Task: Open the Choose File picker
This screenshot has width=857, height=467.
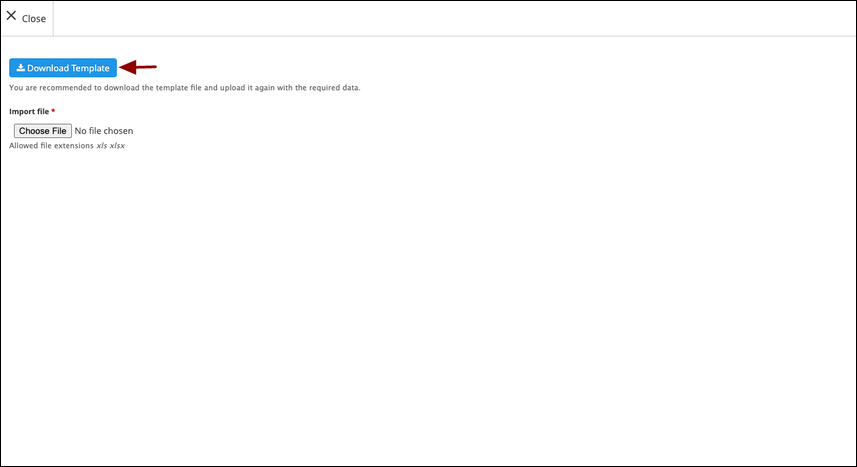Action: click(x=43, y=131)
